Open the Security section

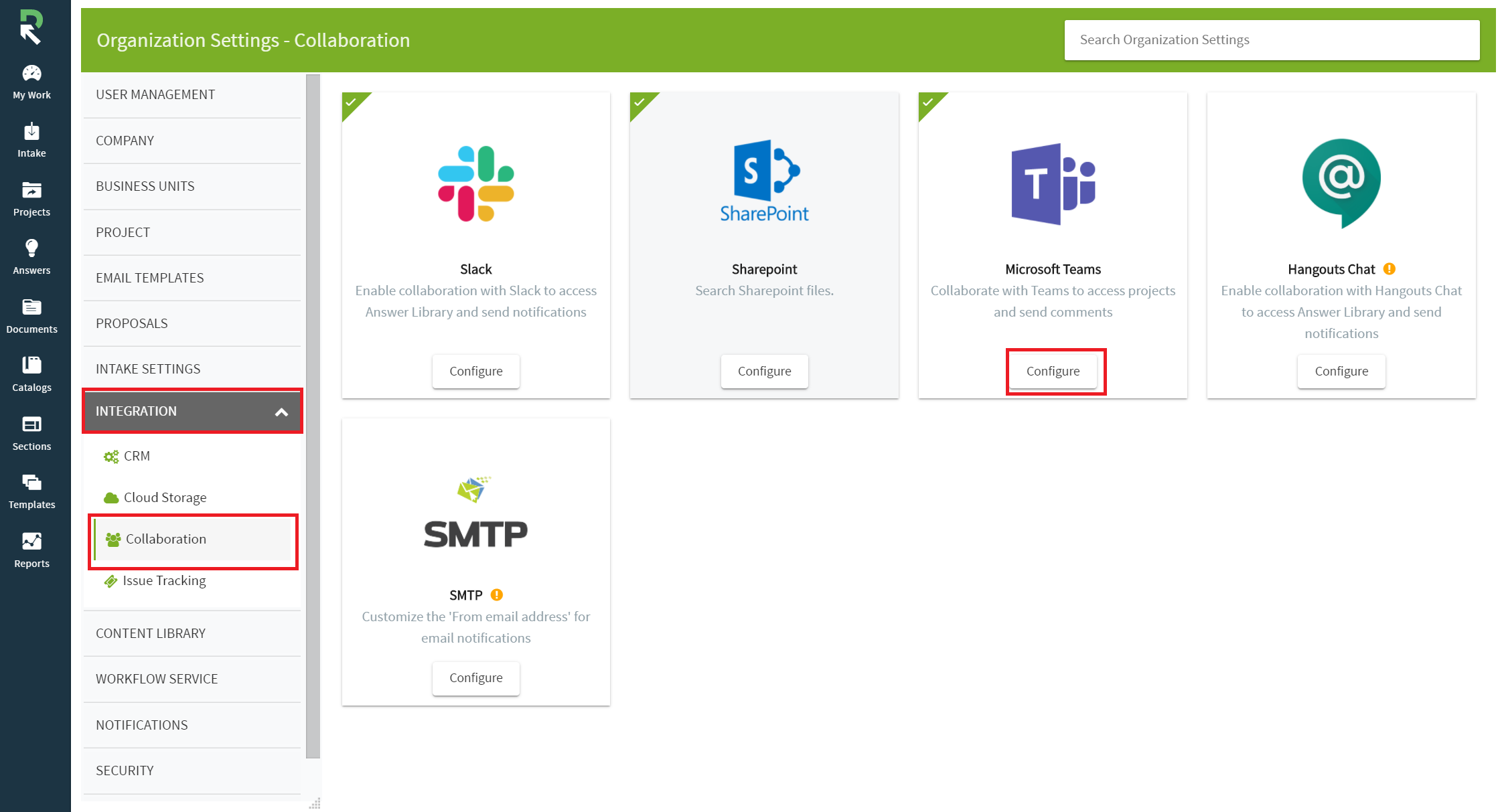192,770
